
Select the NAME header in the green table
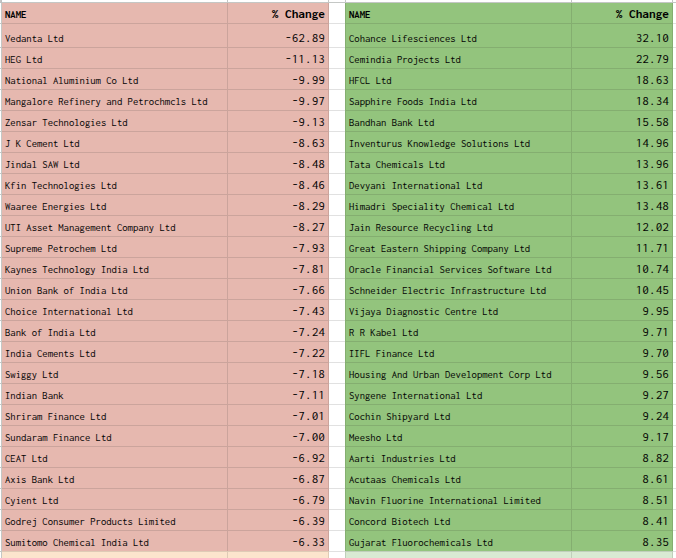458,14
